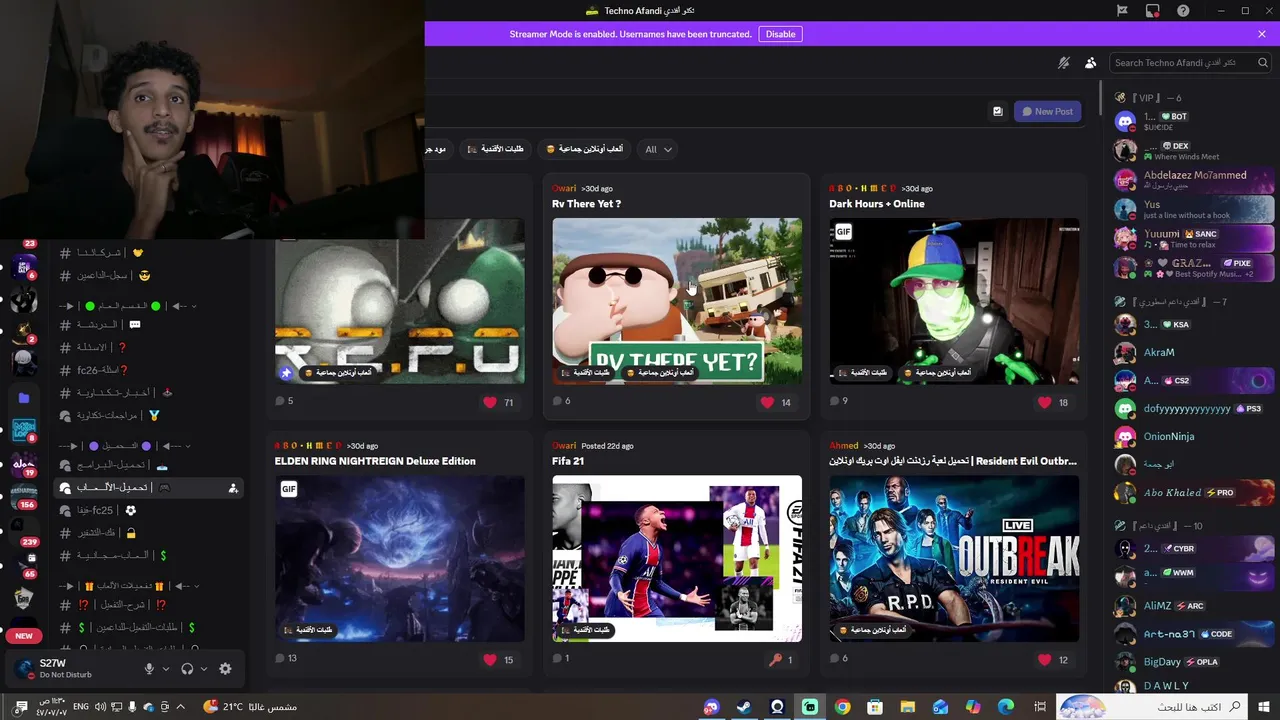Open the ELDEN RING NIGHTREIGN Deluxe Edition post
This screenshot has height=720, width=1280.
click(x=375, y=461)
